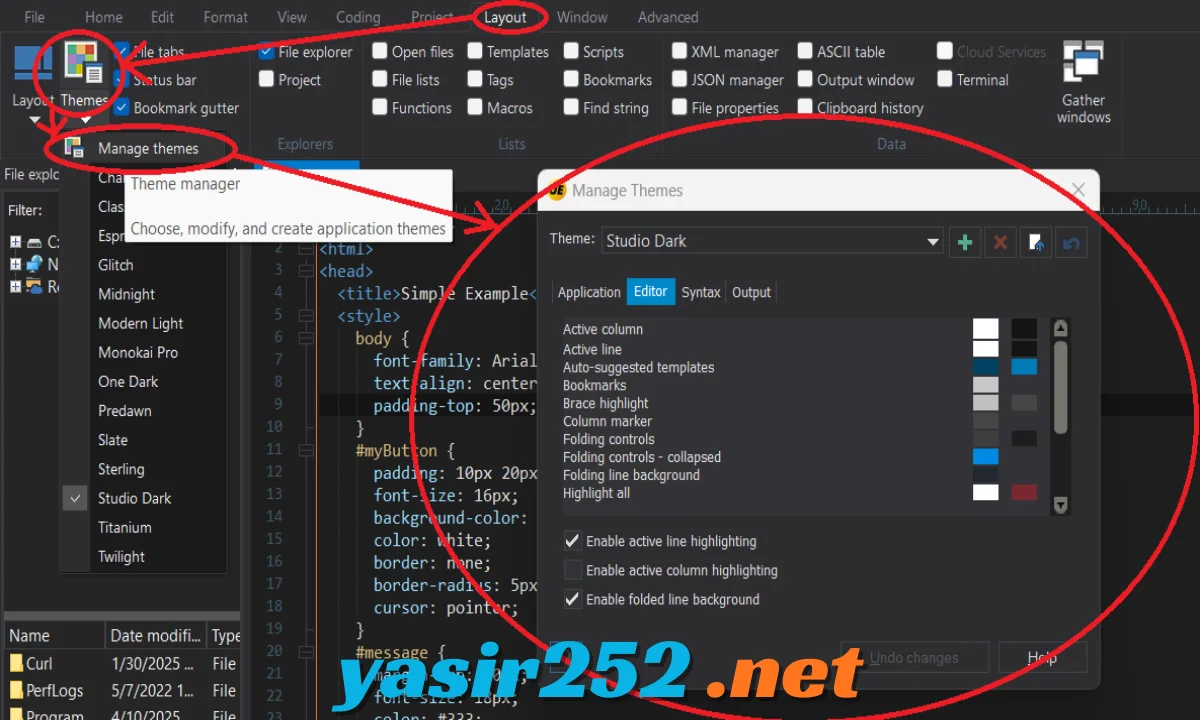This screenshot has height=720, width=1200.
Task: Select the Brace highlight row
Action: [x=605, y=403]
